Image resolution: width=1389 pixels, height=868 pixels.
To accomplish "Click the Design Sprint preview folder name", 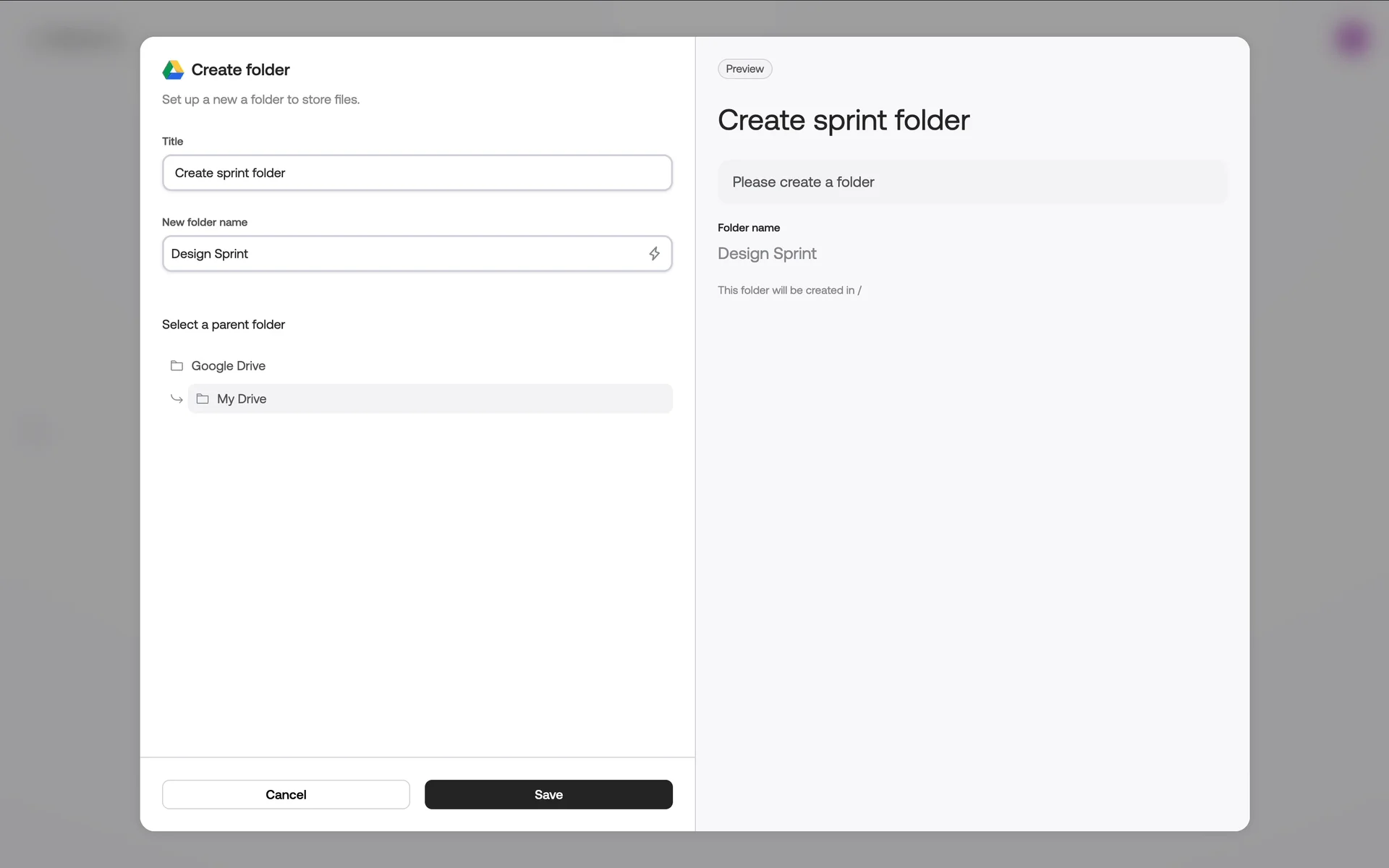I will point(767,254).
